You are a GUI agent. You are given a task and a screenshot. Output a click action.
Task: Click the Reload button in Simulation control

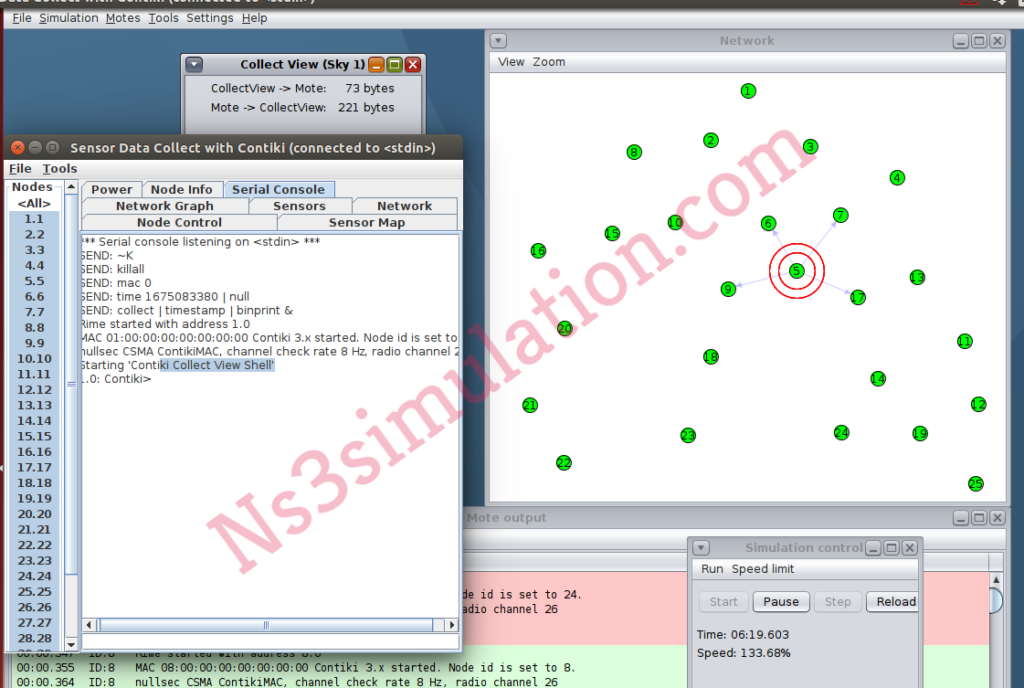click(x=893, y=602)
